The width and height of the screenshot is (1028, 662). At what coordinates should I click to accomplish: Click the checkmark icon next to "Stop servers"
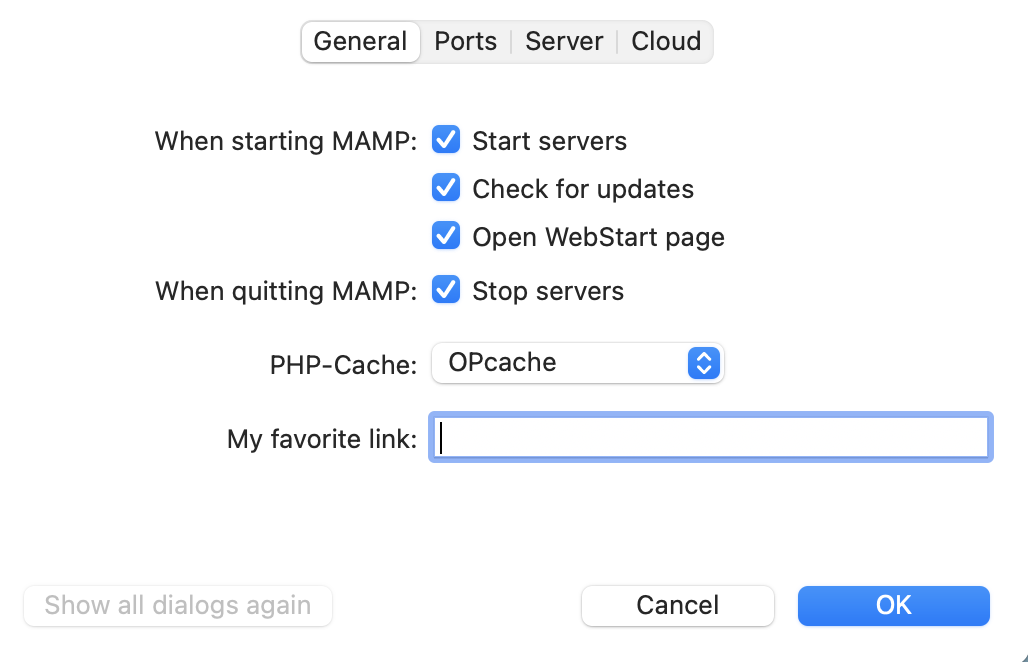[445, 290]
